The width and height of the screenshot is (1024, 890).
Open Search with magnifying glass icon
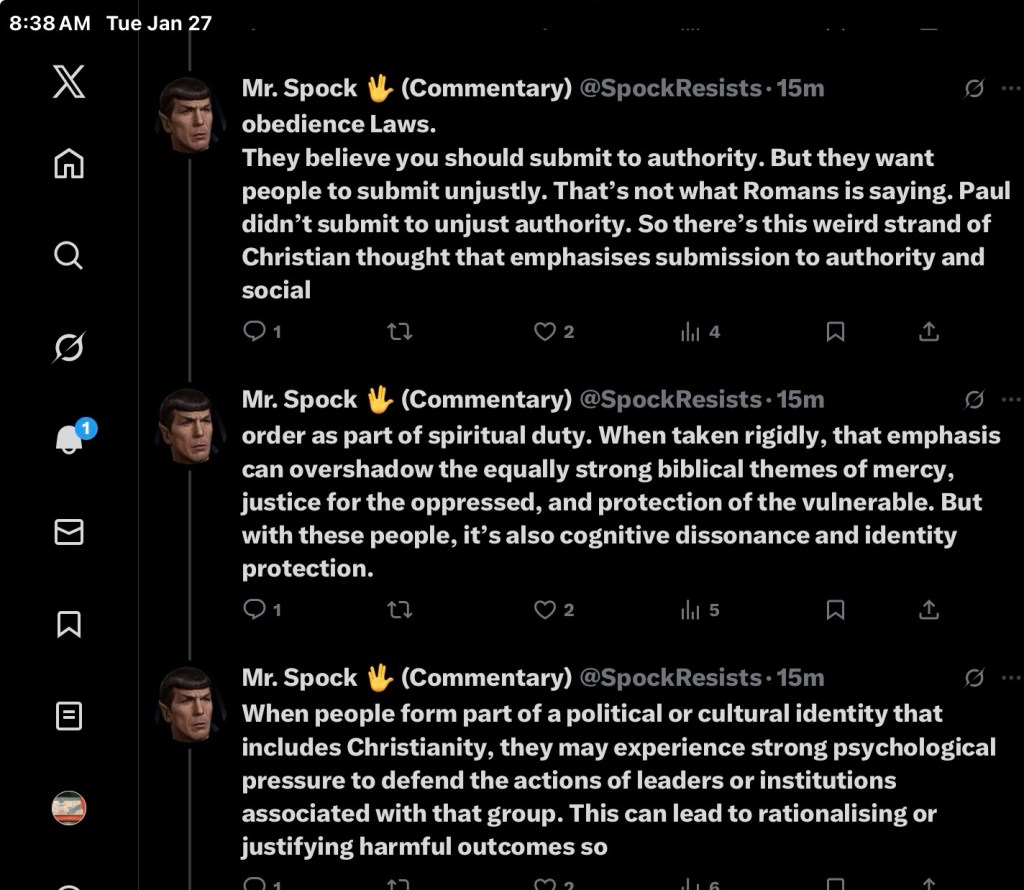point(68,256)
